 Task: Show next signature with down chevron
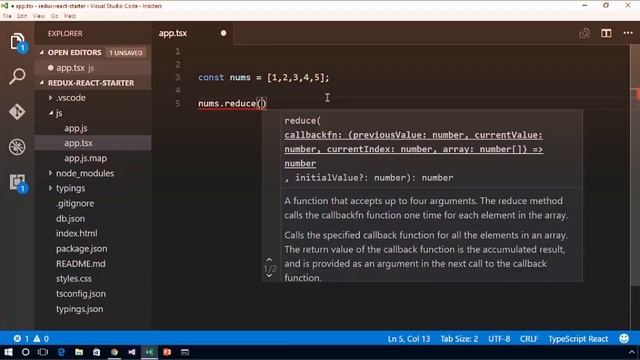[269, 276]
